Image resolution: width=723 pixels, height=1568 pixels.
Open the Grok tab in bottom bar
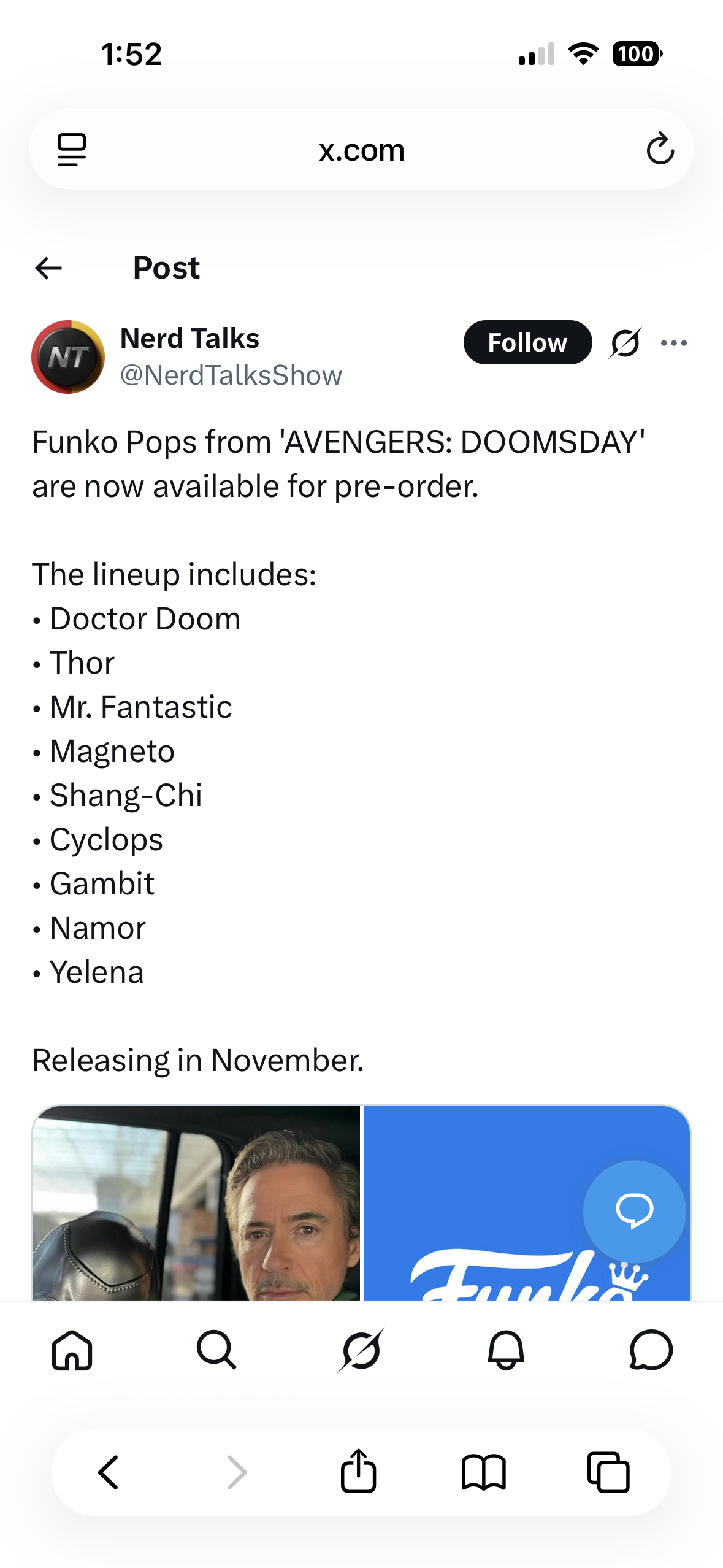pos(361,1350)
